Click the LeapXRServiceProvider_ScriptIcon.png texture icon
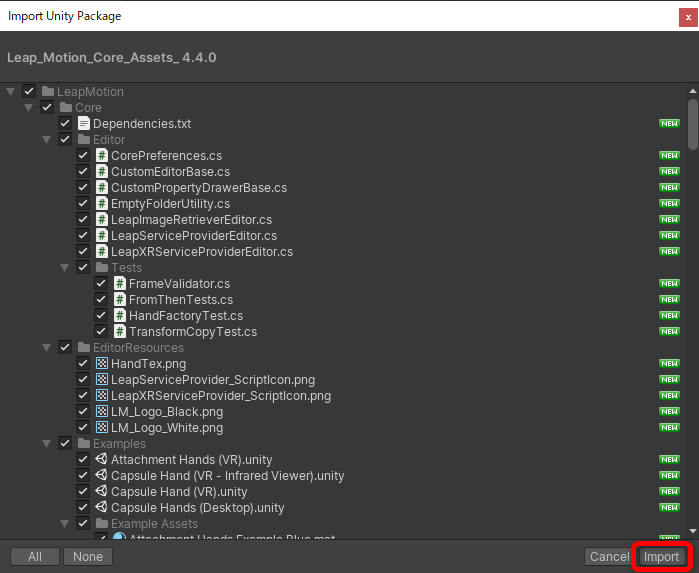The image size is (699, 573). (x=102, y=396)
